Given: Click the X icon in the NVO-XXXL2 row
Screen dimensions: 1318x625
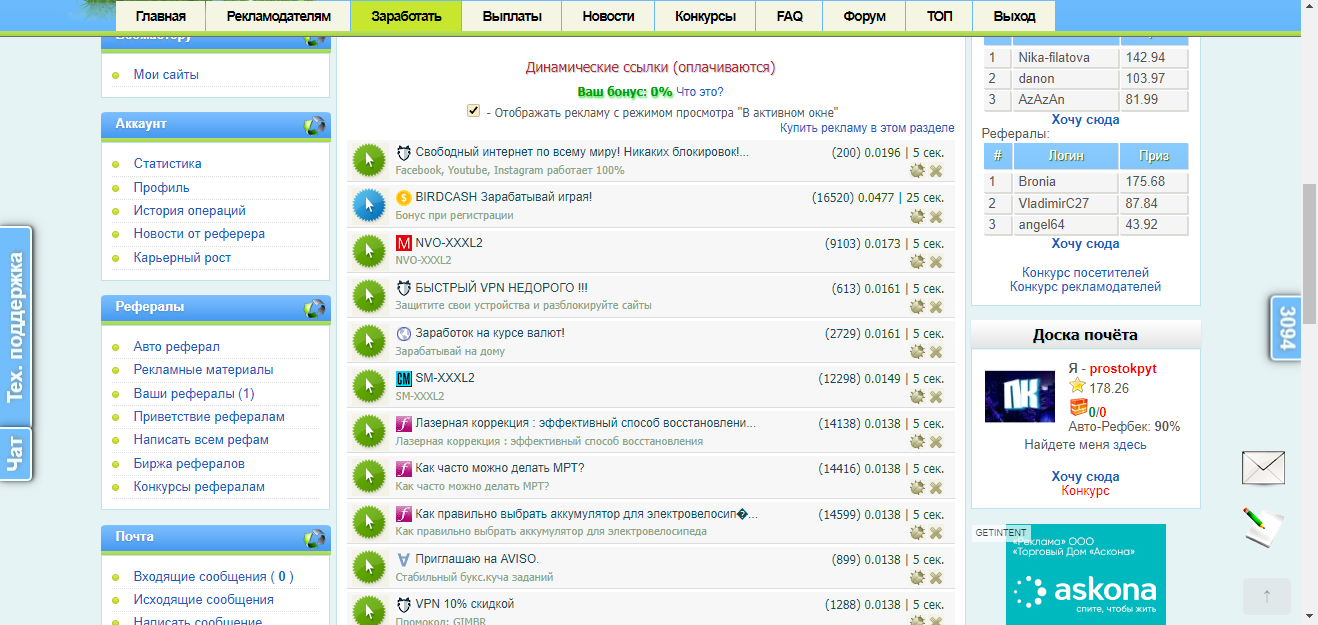Looking at the screenshot, I should coord(936,262).
